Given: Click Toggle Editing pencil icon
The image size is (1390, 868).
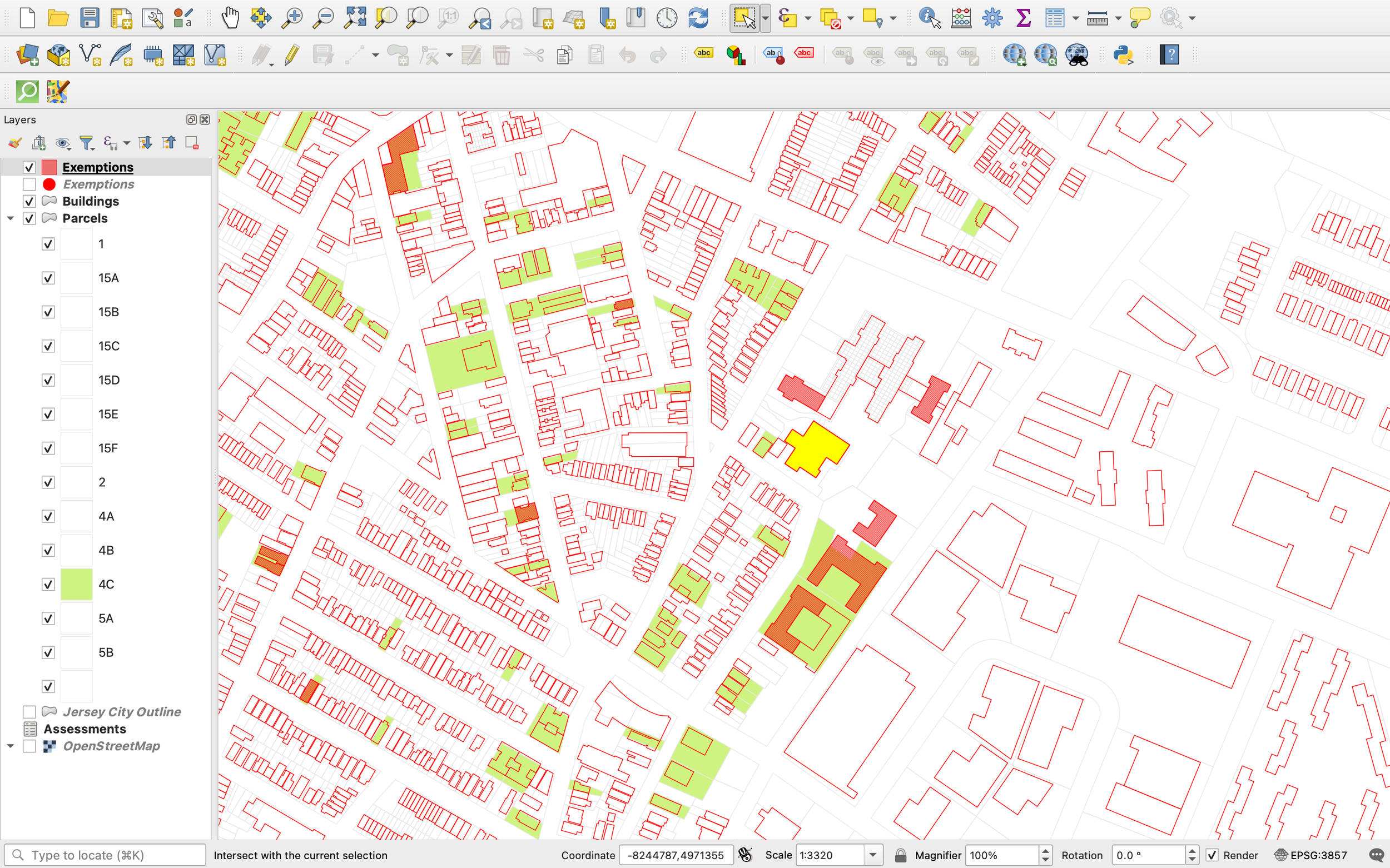Looking at the screenshot, I should (292, 55).
